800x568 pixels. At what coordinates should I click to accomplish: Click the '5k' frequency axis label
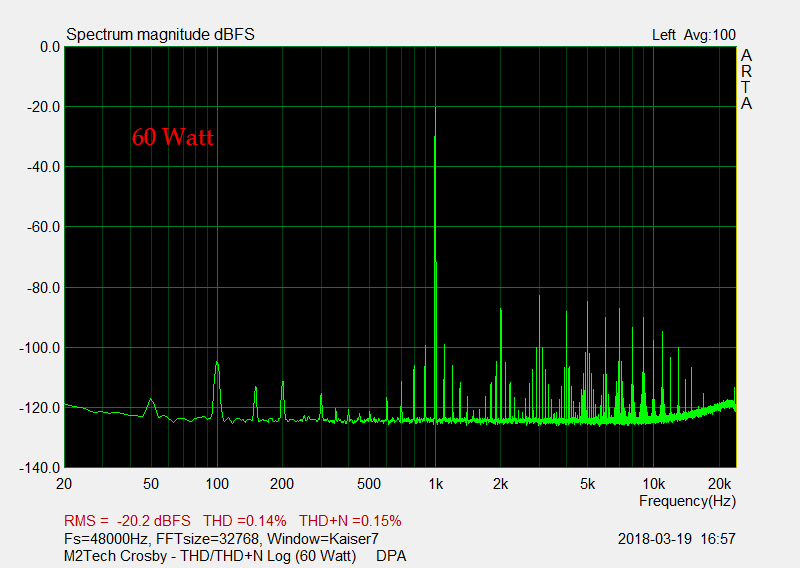coord(587,484)
